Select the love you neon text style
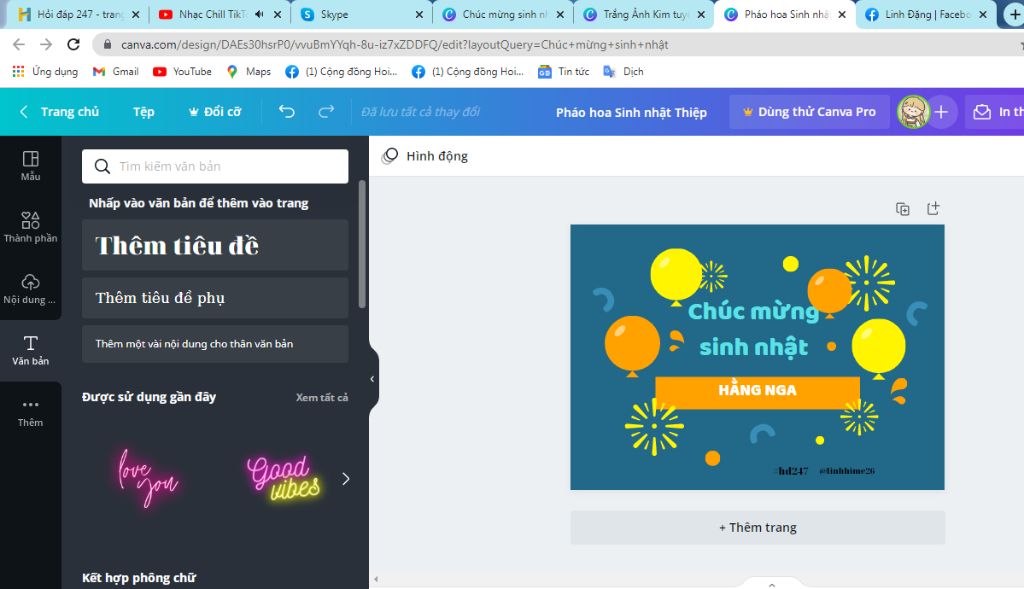The width and height of the screenshot is (1024, 589). (x=148, y=478)
